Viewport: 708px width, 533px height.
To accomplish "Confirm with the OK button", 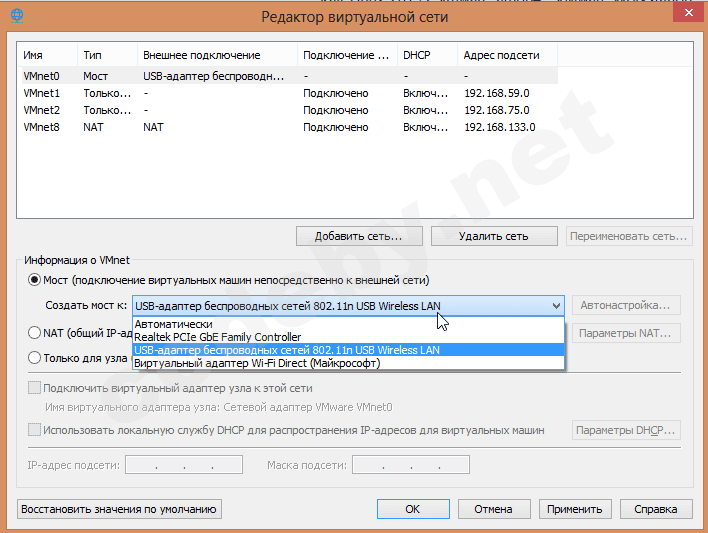I will (413, 509).
